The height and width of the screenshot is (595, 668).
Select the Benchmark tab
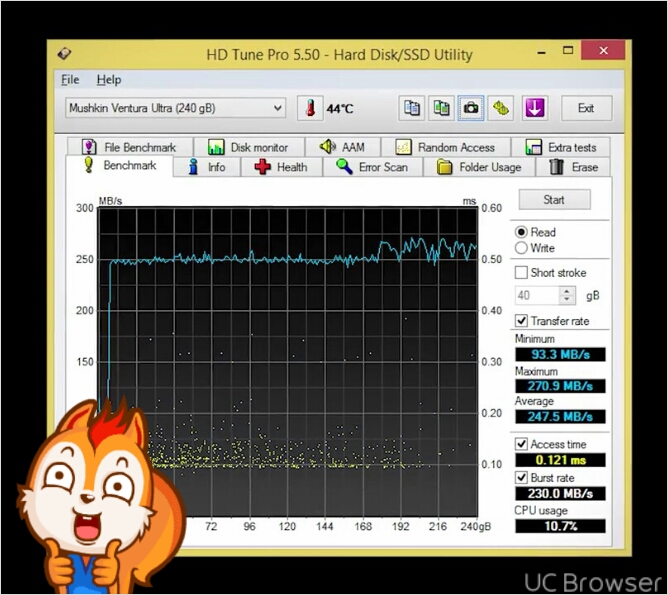coord(120,166)
